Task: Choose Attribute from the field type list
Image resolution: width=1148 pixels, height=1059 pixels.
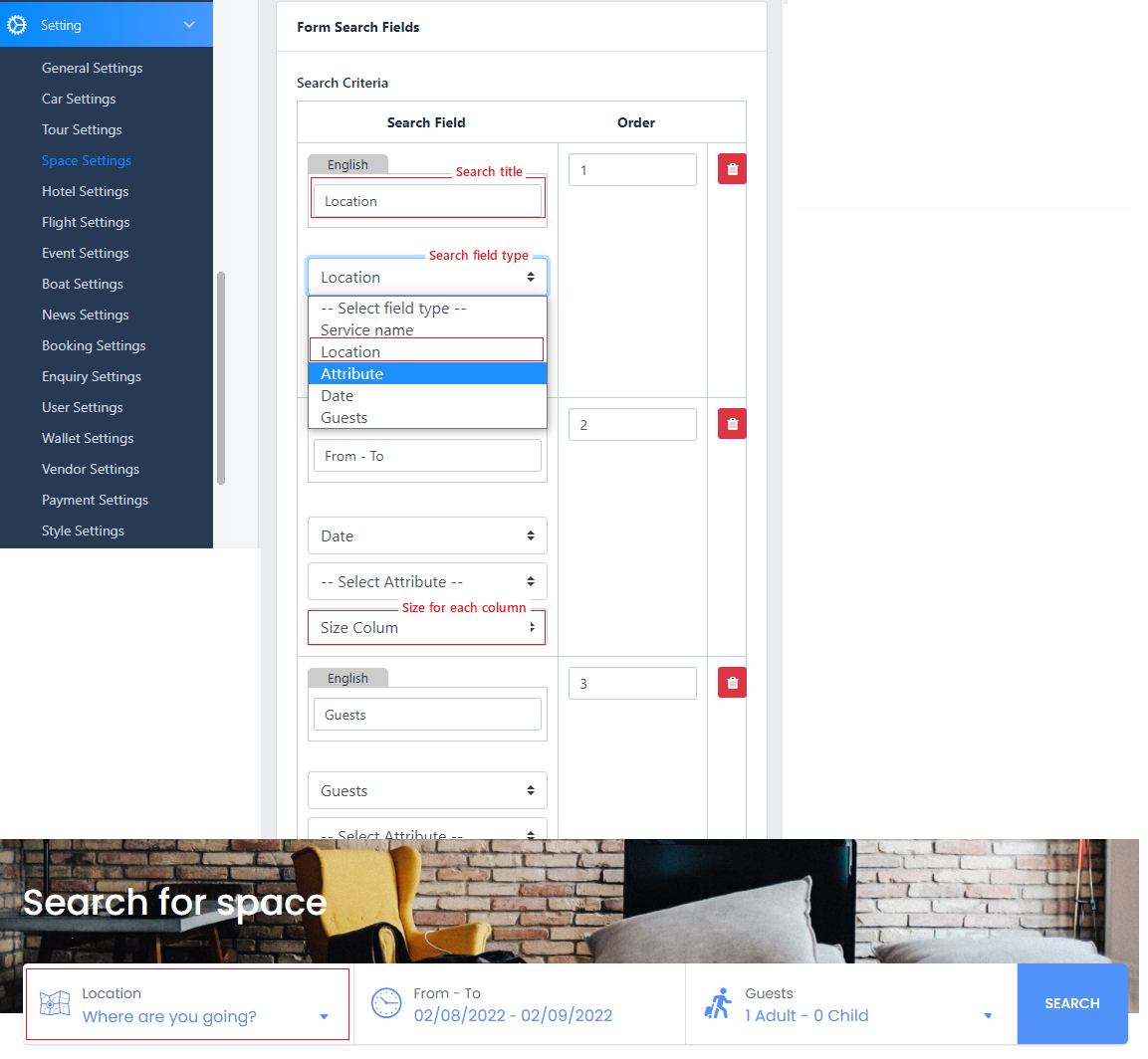Action: [427, 374]
